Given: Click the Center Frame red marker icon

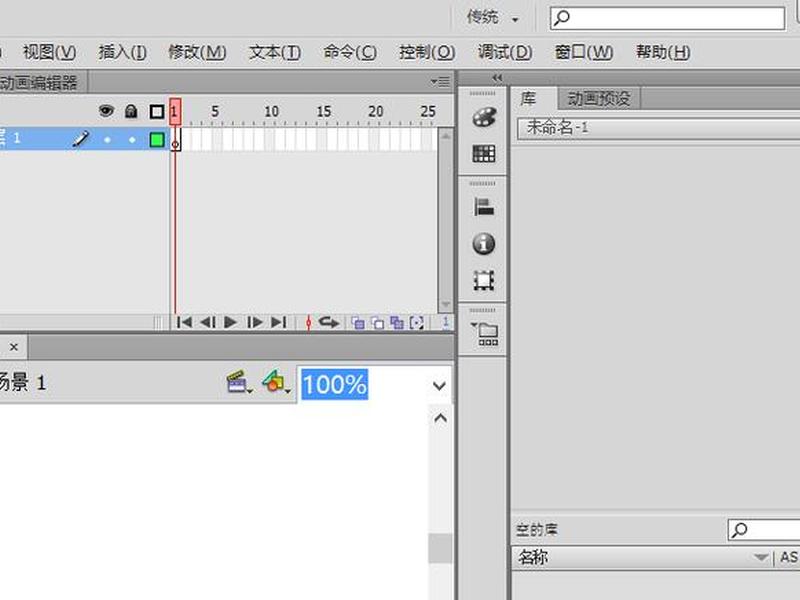Looking at the screenshot, I should (308, 323).
